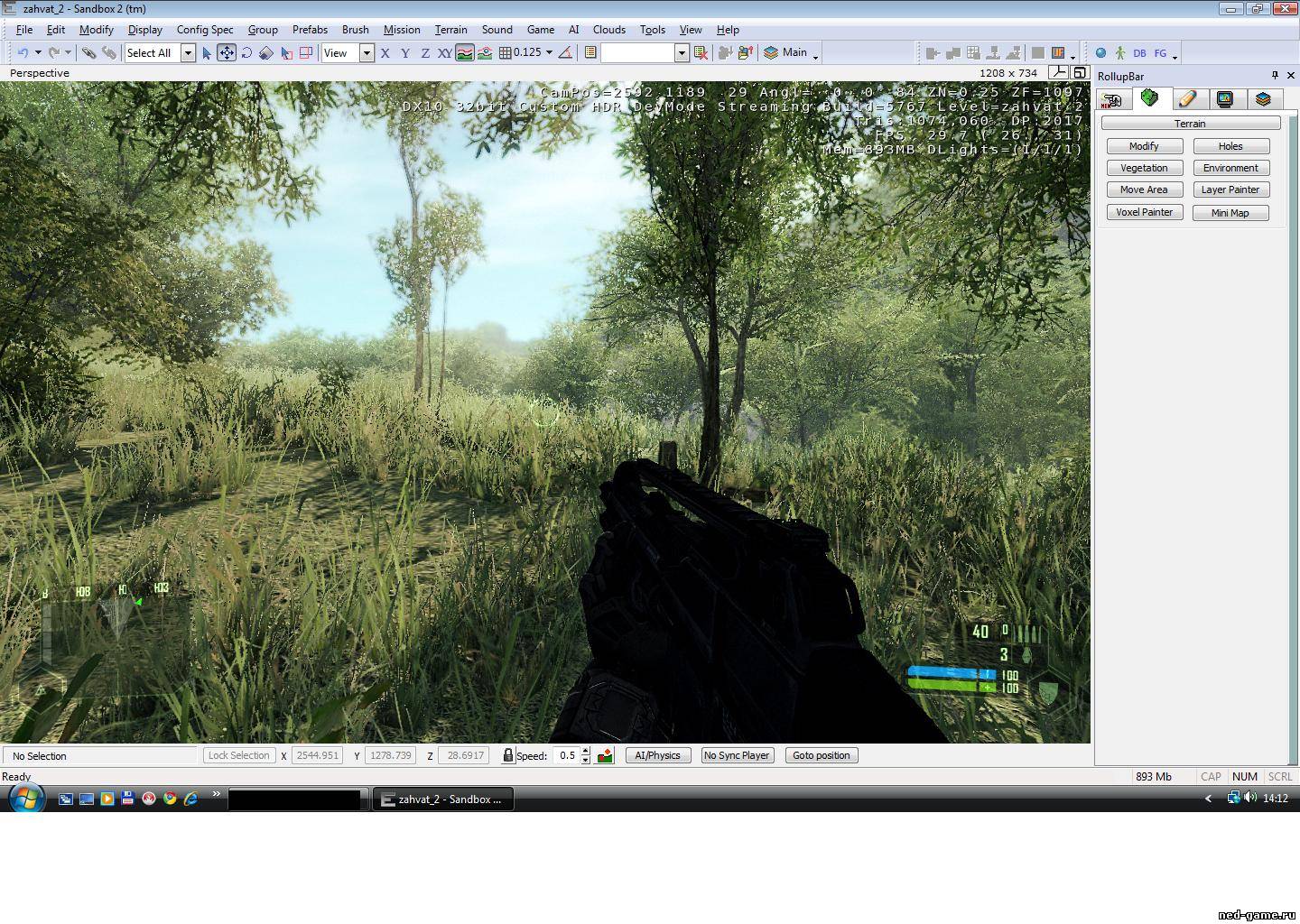Screen dimensions: 1300x924
Task: Open the Clouds menu
Action: [609, 30]
